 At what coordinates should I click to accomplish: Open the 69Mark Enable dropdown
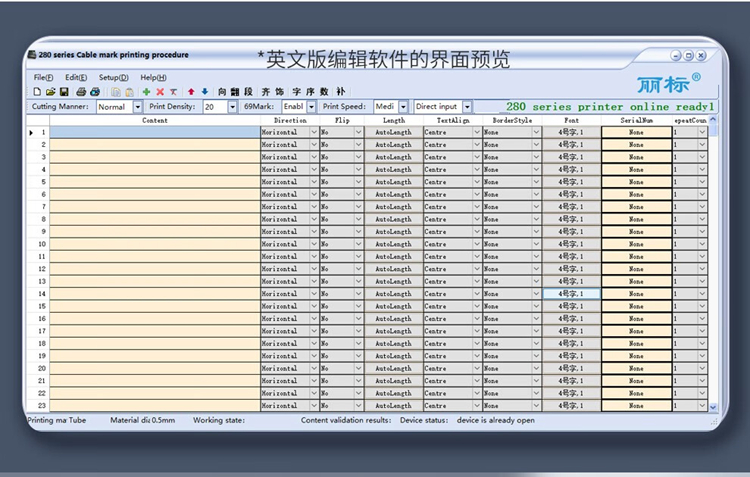point(310,106)
